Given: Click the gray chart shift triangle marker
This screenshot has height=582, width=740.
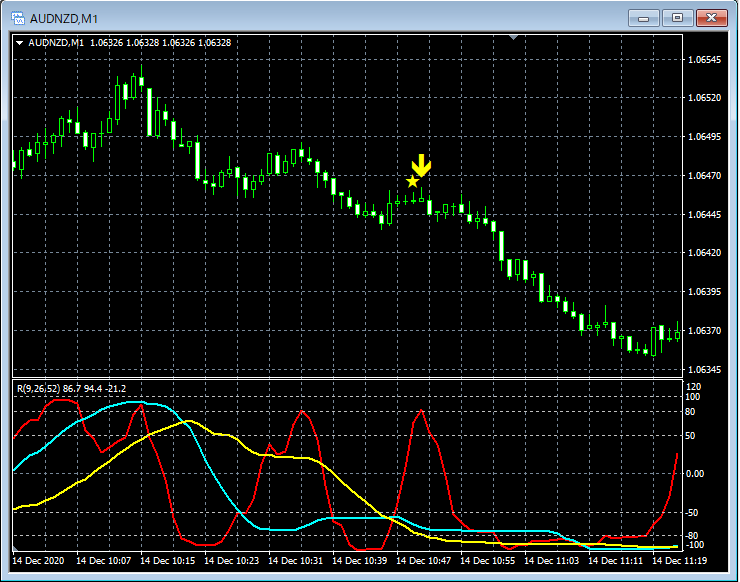Looking at the screenshot, I should point(513,37).
